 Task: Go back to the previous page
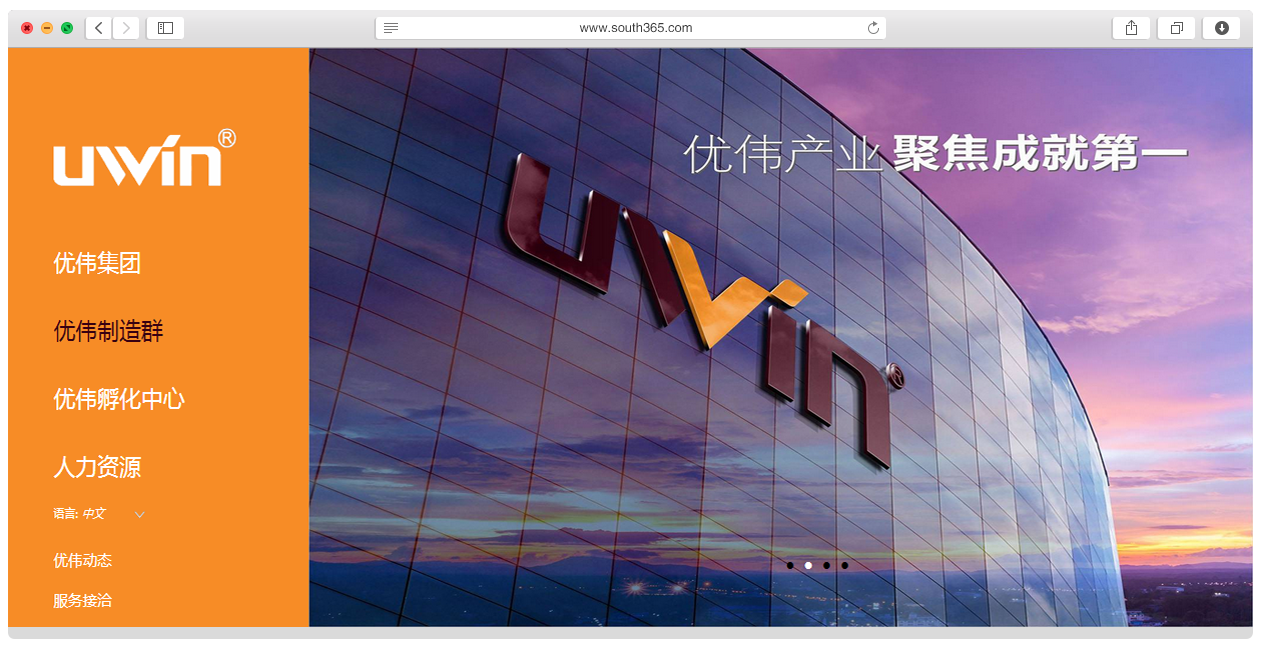click(x=99, y=28)
